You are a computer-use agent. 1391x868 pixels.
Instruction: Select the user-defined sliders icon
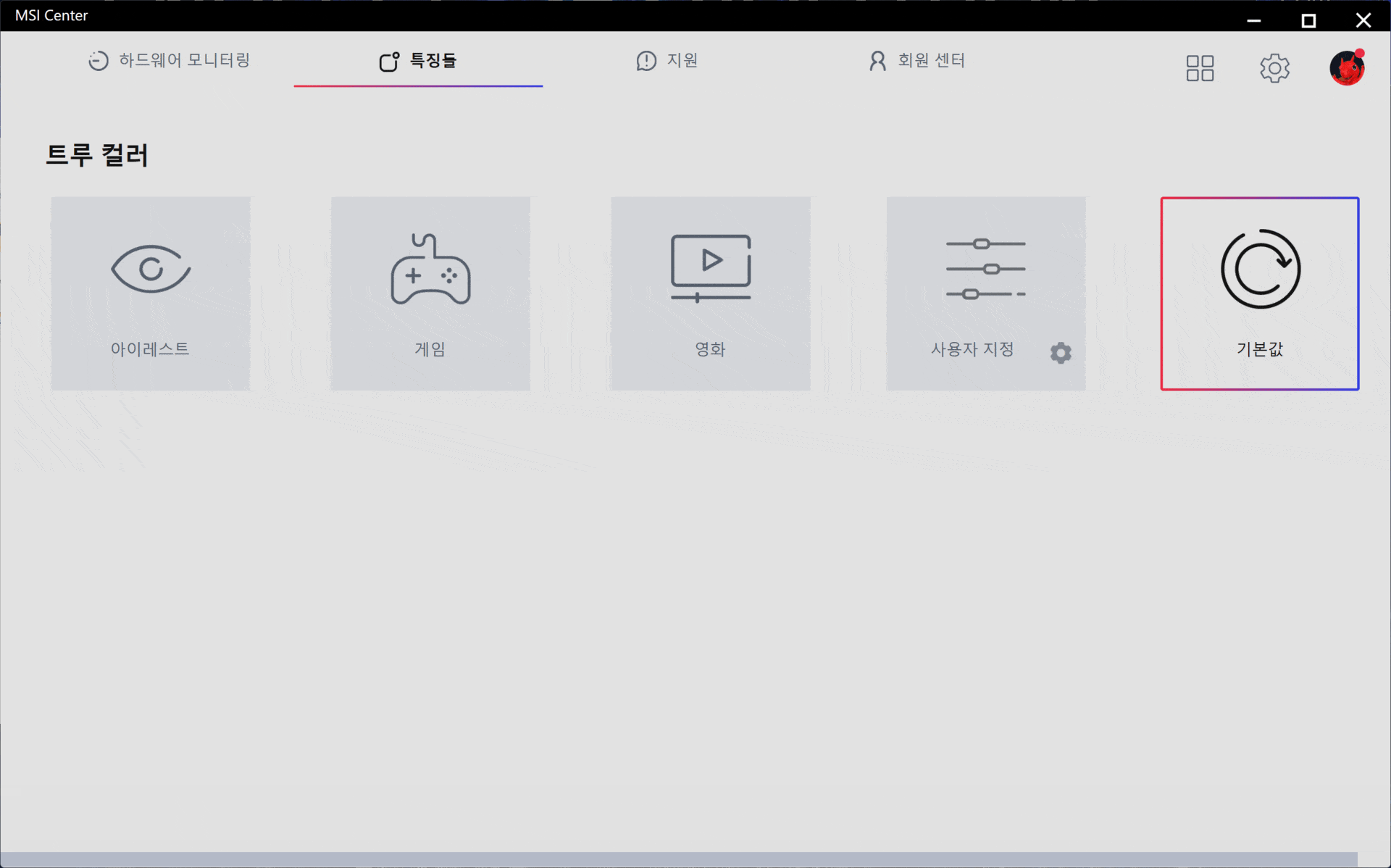coord(985,269)
